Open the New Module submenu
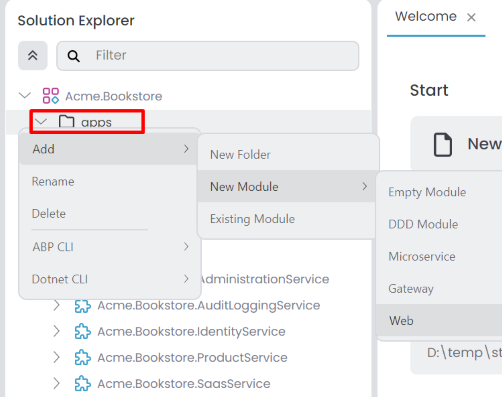 coord(287,187)
